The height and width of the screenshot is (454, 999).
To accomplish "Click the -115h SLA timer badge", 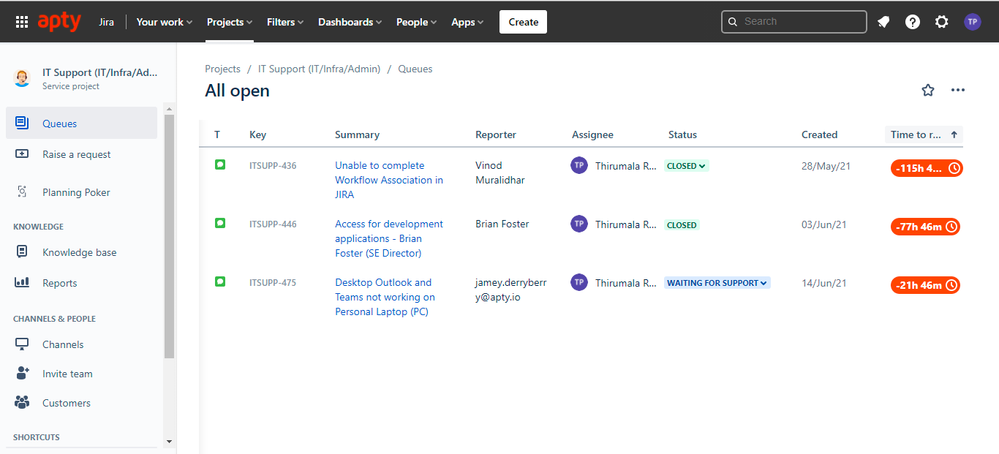I will (926, 169).
